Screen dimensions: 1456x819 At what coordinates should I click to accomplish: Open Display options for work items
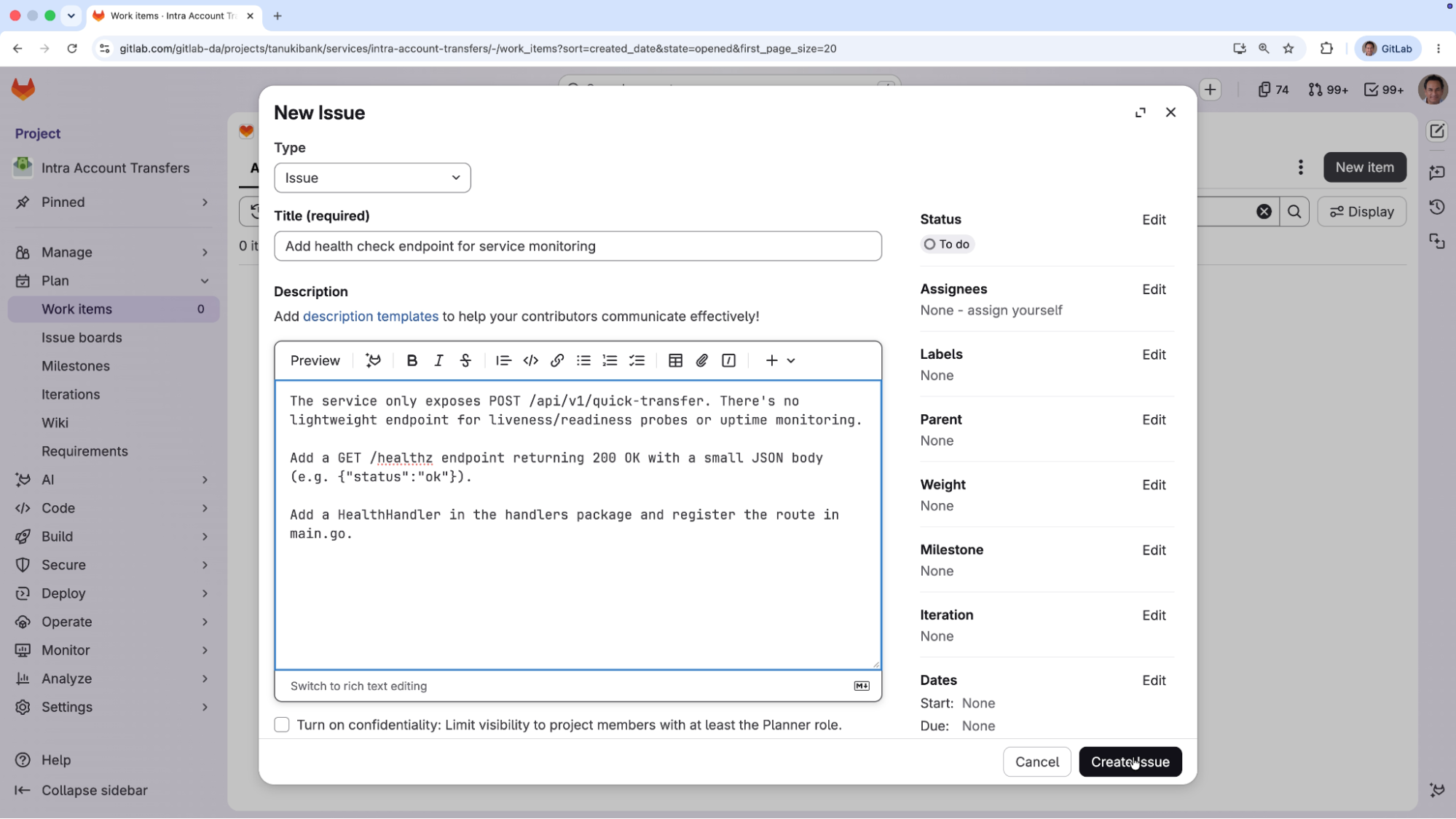[x=1361, y=212]
